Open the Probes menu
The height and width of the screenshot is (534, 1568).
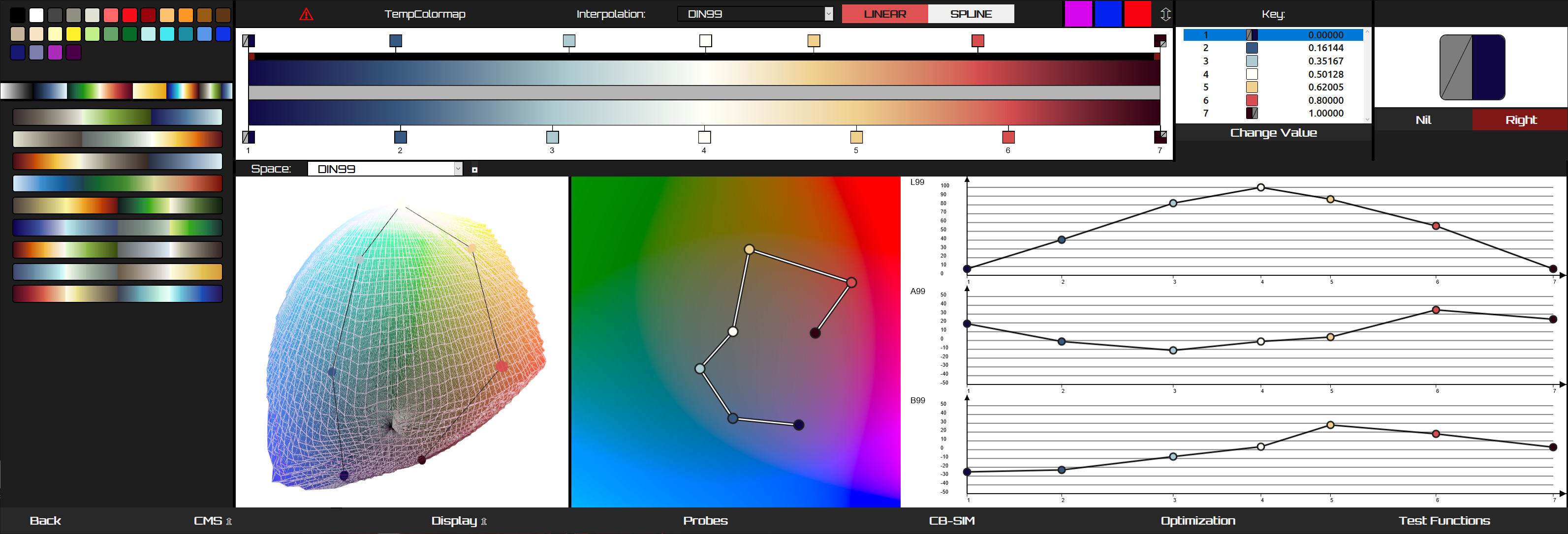pyautogui.click(x=705, y=521)
